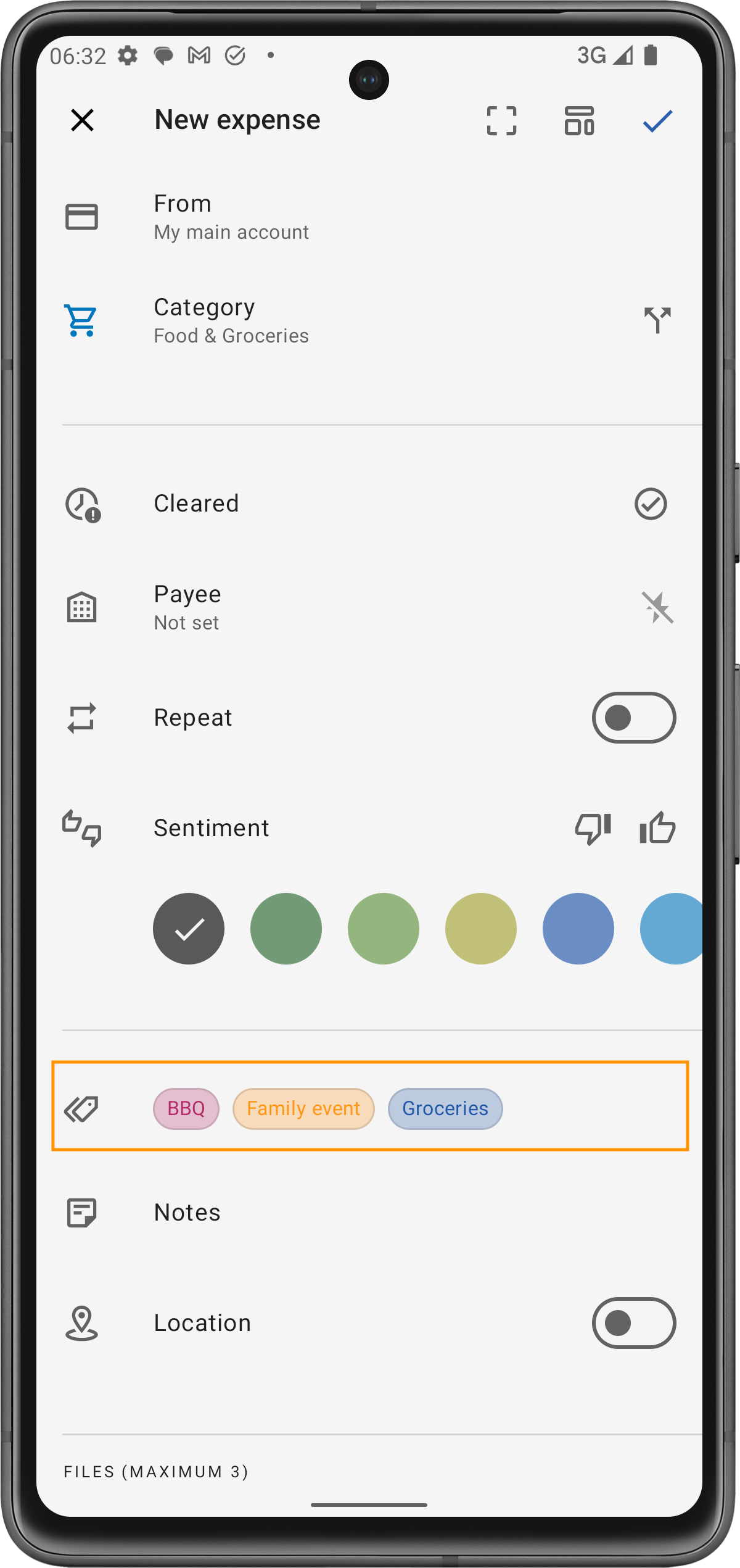Open the From account selector
The height and width of the screenshot is (1568, 740).
369,217
